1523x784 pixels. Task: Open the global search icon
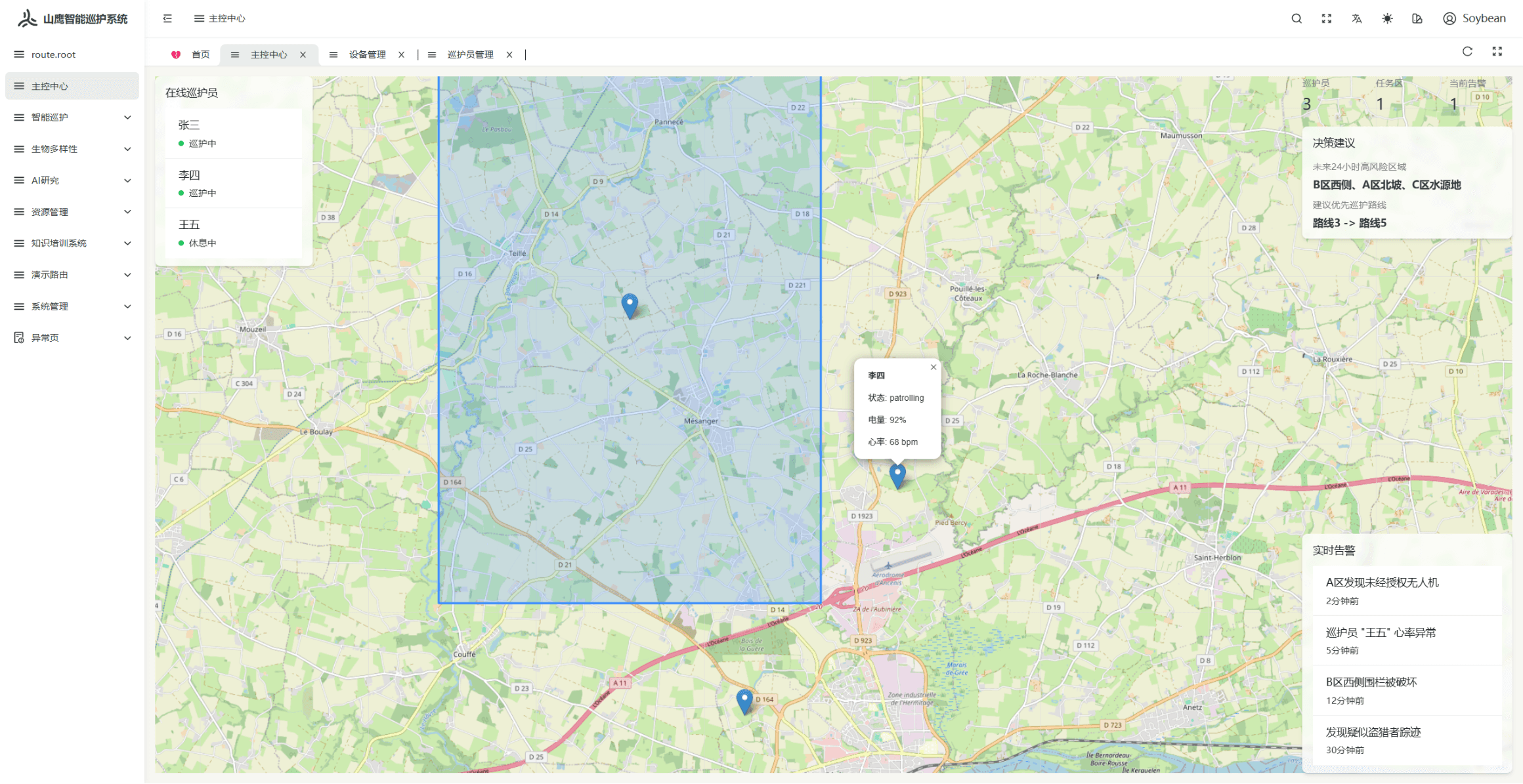click(x=1297, y=18)
